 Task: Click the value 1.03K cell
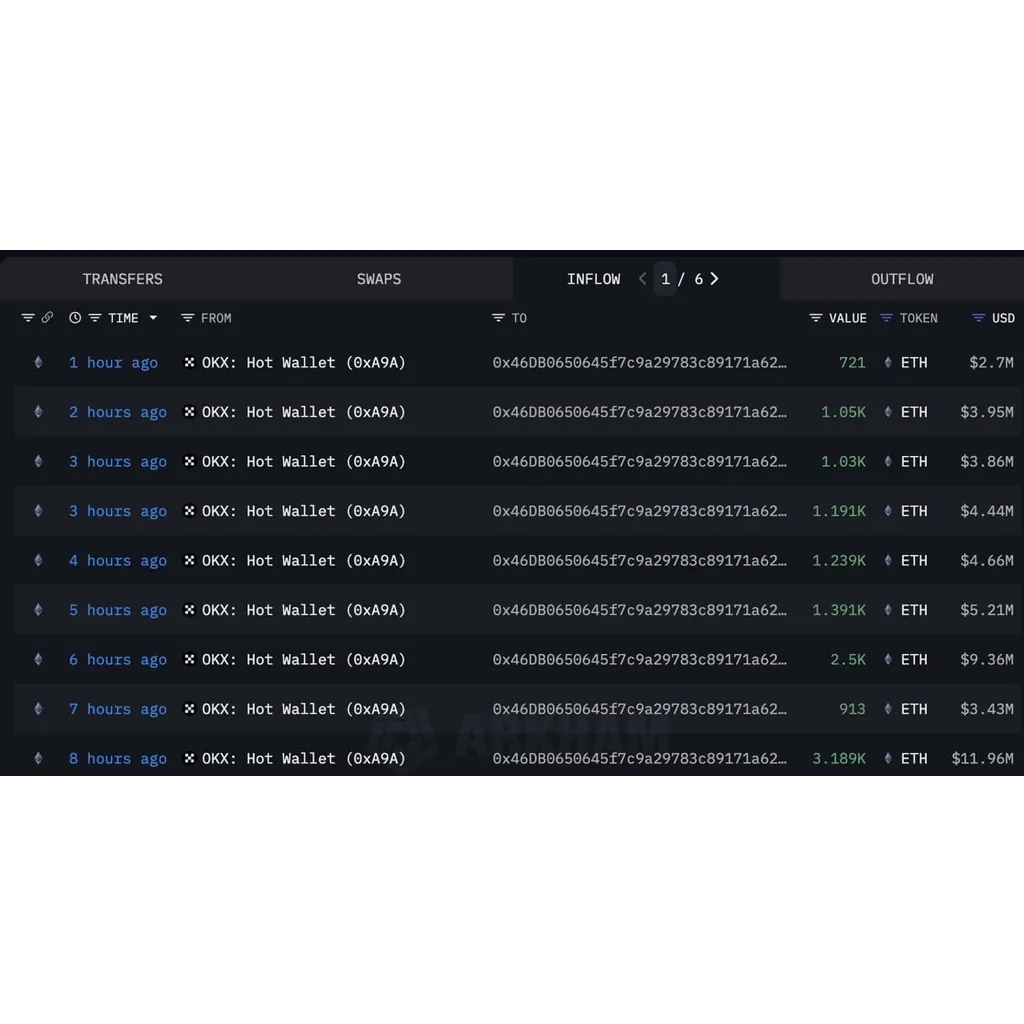843,462
